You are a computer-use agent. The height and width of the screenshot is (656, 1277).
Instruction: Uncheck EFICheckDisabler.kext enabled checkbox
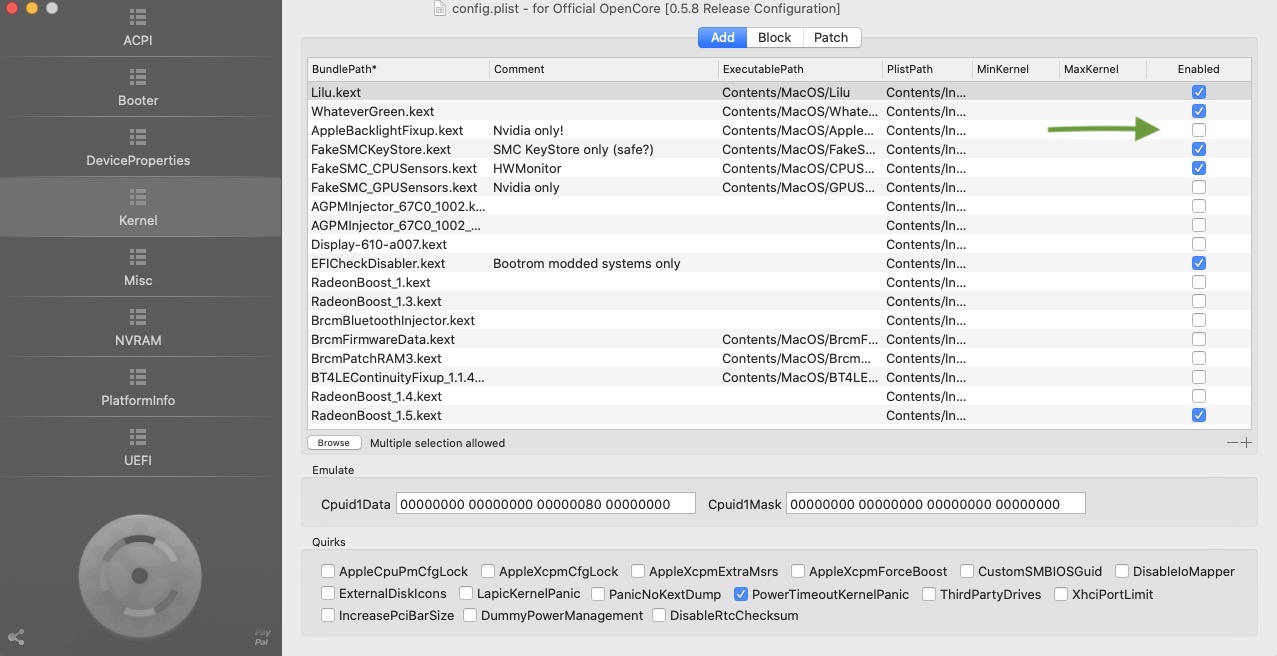pyautogui.click(x=1199, y=263)
